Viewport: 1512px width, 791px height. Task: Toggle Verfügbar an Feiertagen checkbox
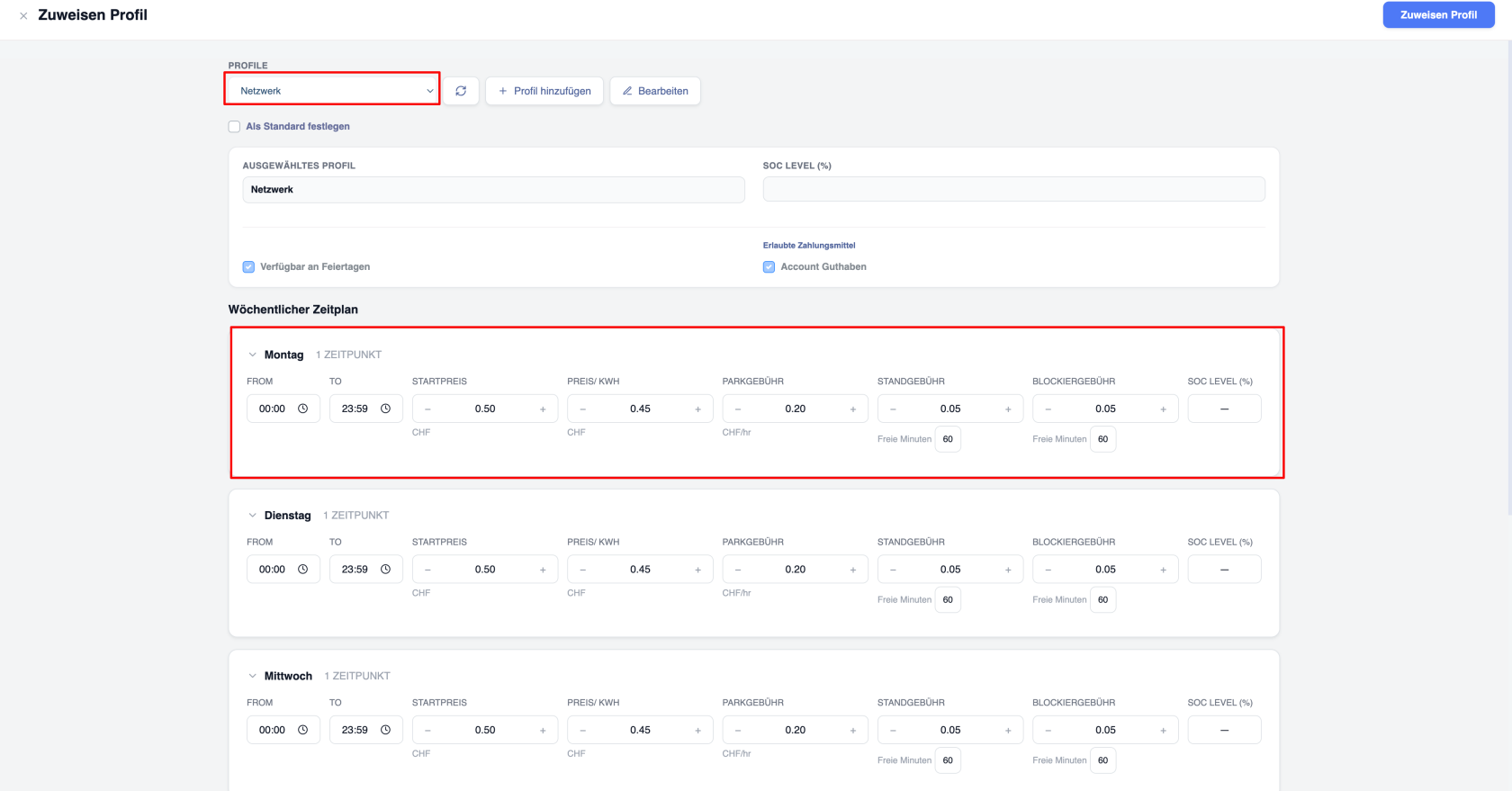pos(248,267)
